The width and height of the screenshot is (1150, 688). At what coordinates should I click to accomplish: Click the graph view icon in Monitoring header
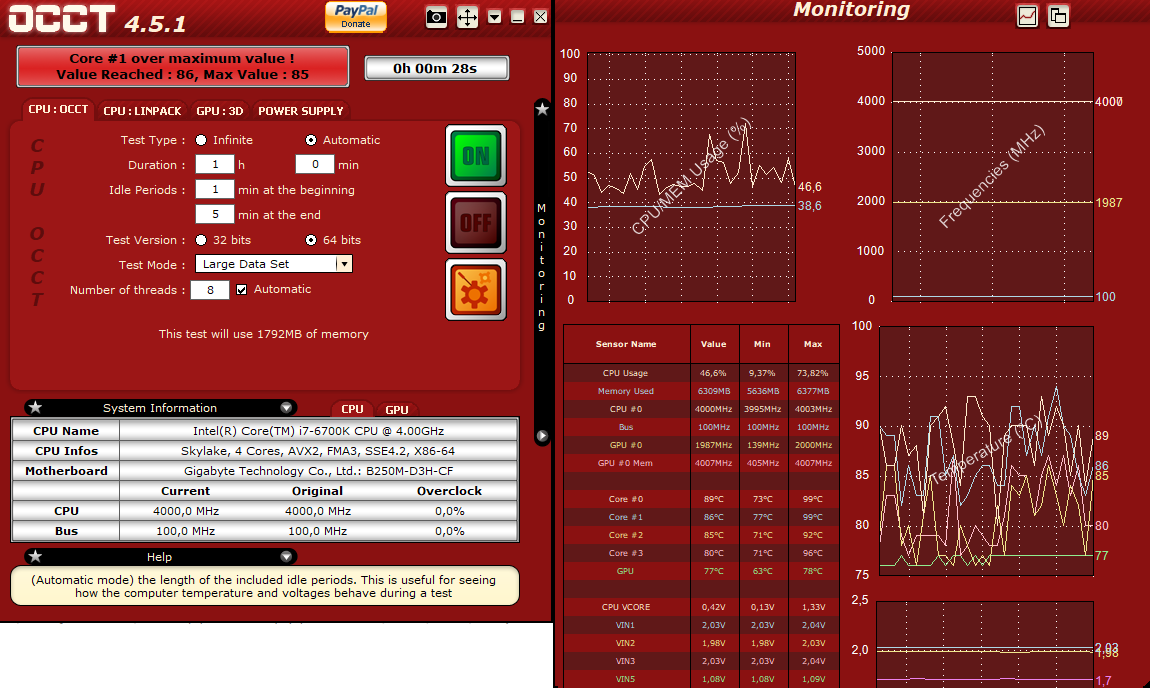tap(1028, 15)
